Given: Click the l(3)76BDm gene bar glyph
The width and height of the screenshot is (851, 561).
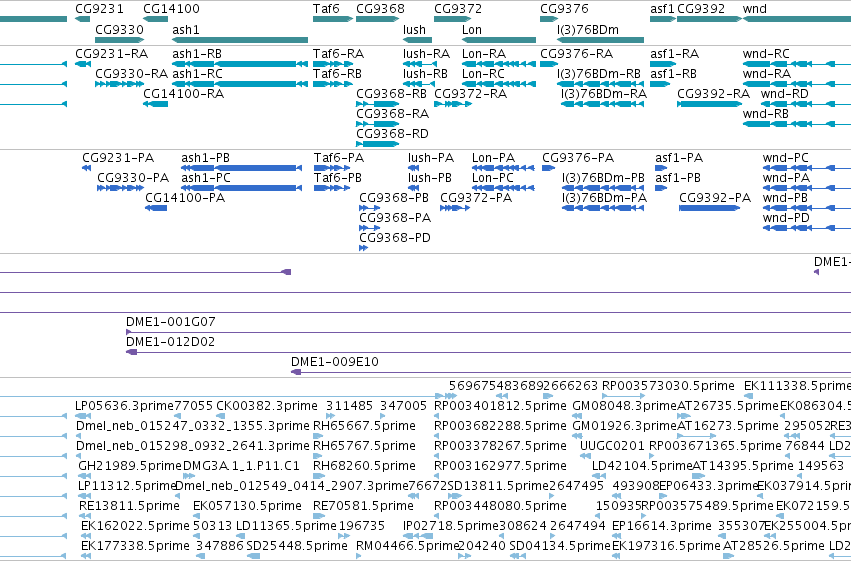Looking at the screenshot, I should pos(600,40).
